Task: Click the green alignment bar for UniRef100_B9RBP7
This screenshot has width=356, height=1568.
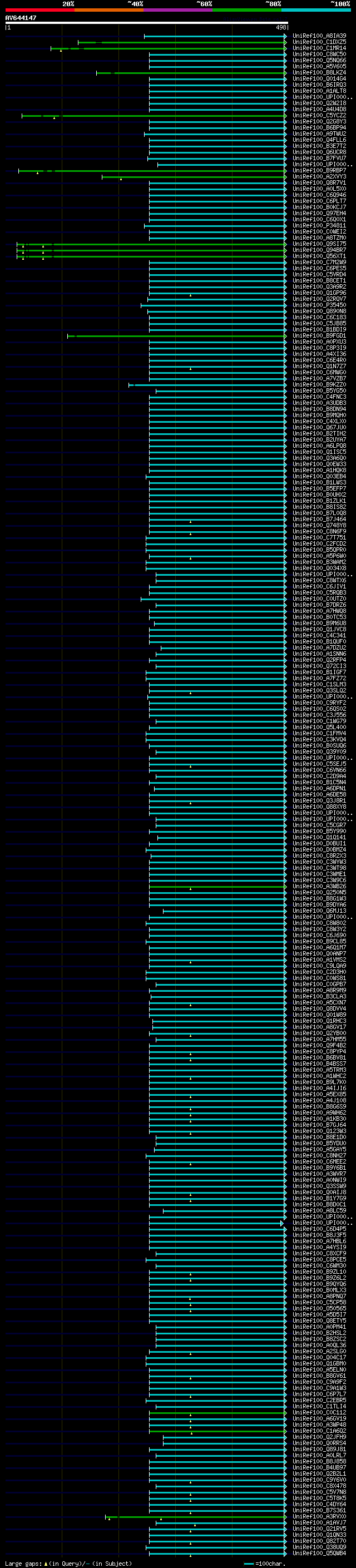Action: coord(152,170)
